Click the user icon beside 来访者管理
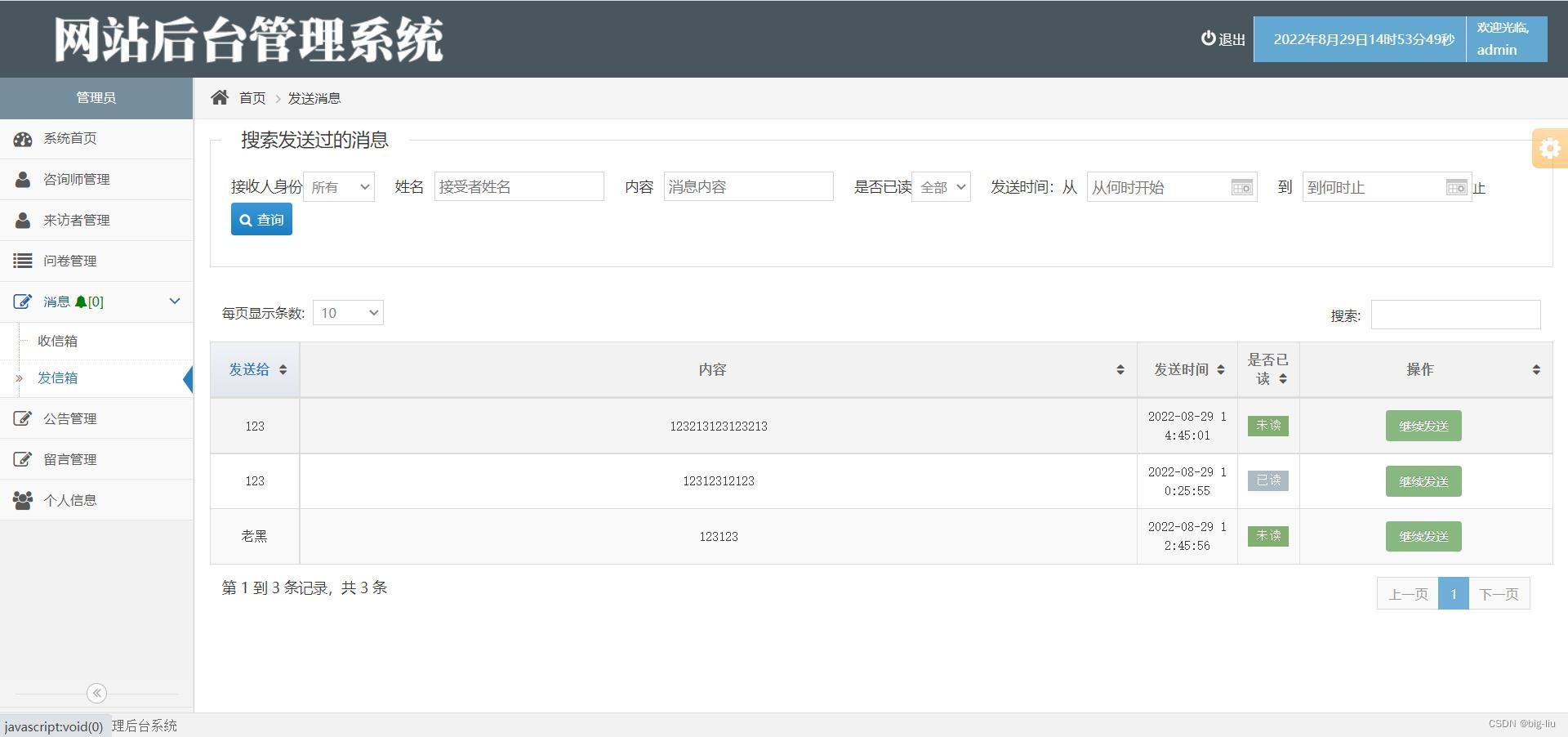1568x737 pixels. click(23, 220)
